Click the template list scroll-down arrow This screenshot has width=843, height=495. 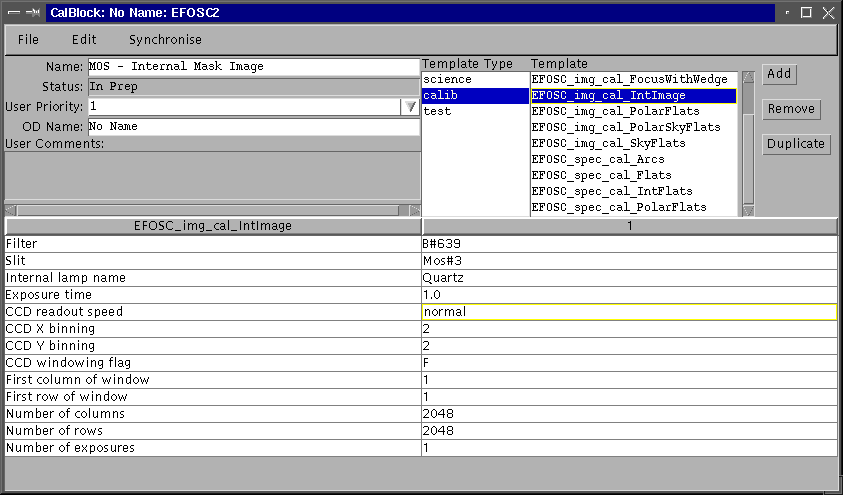click(748, 210)
